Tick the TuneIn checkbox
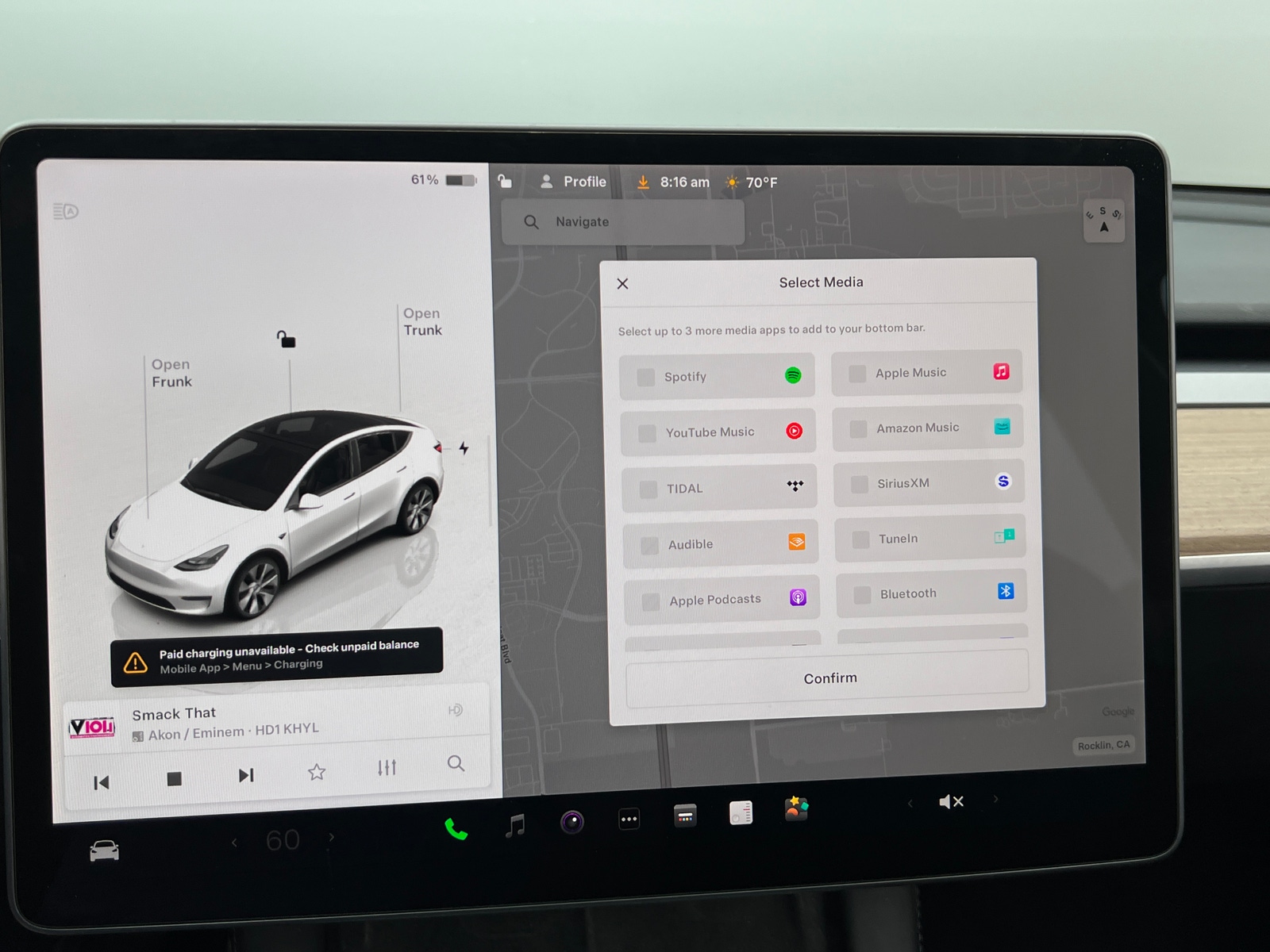The width and height of the screenshot is (1270, 952). (x=860, y=539)
